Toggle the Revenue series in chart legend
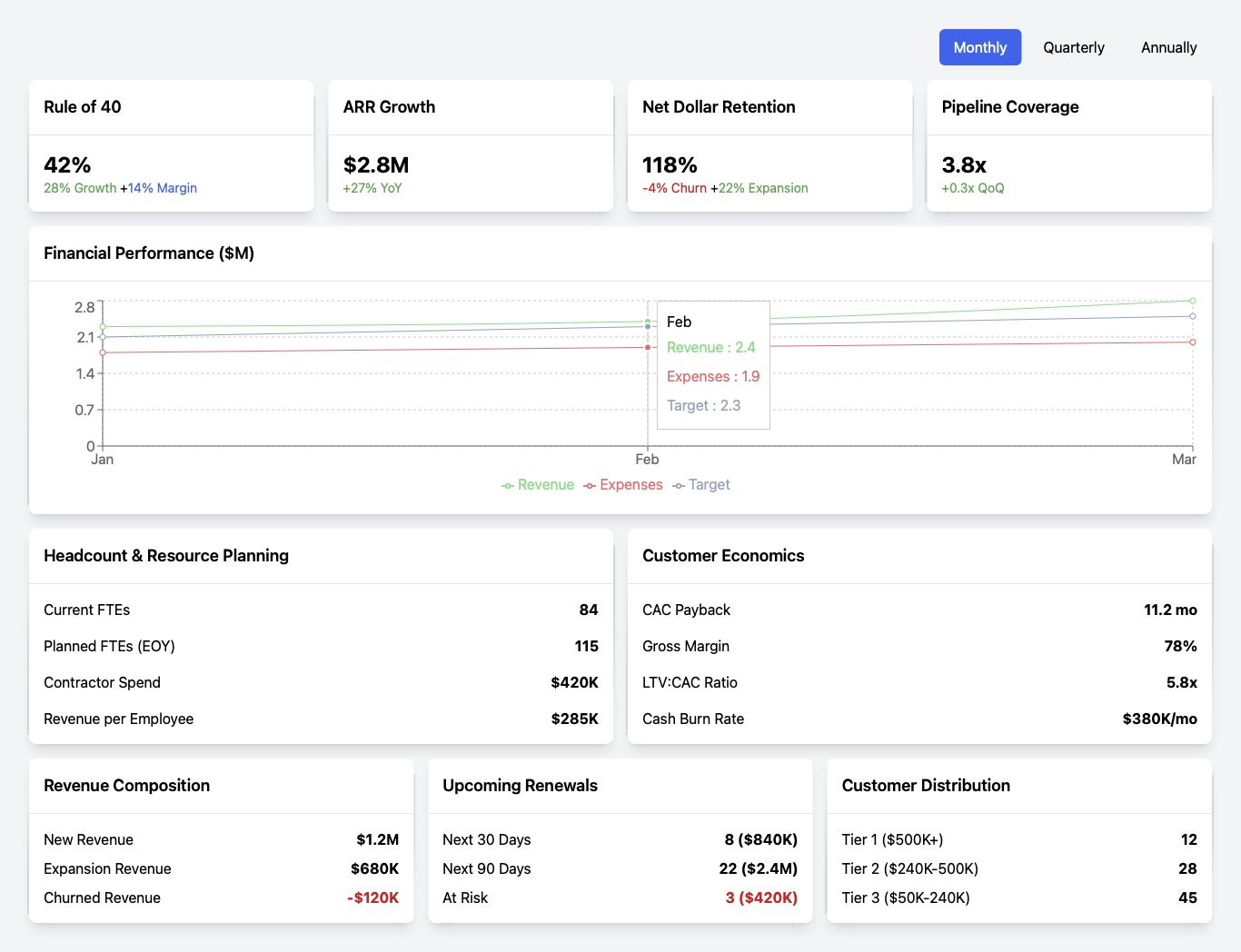1241x952 pixels. coord(538,485)
